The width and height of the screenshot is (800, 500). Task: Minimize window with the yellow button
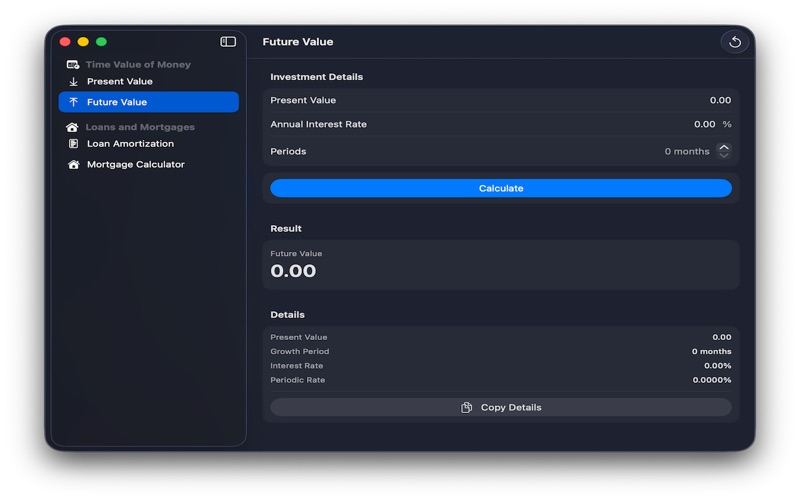pyautogui.click(x=83, y=42)
